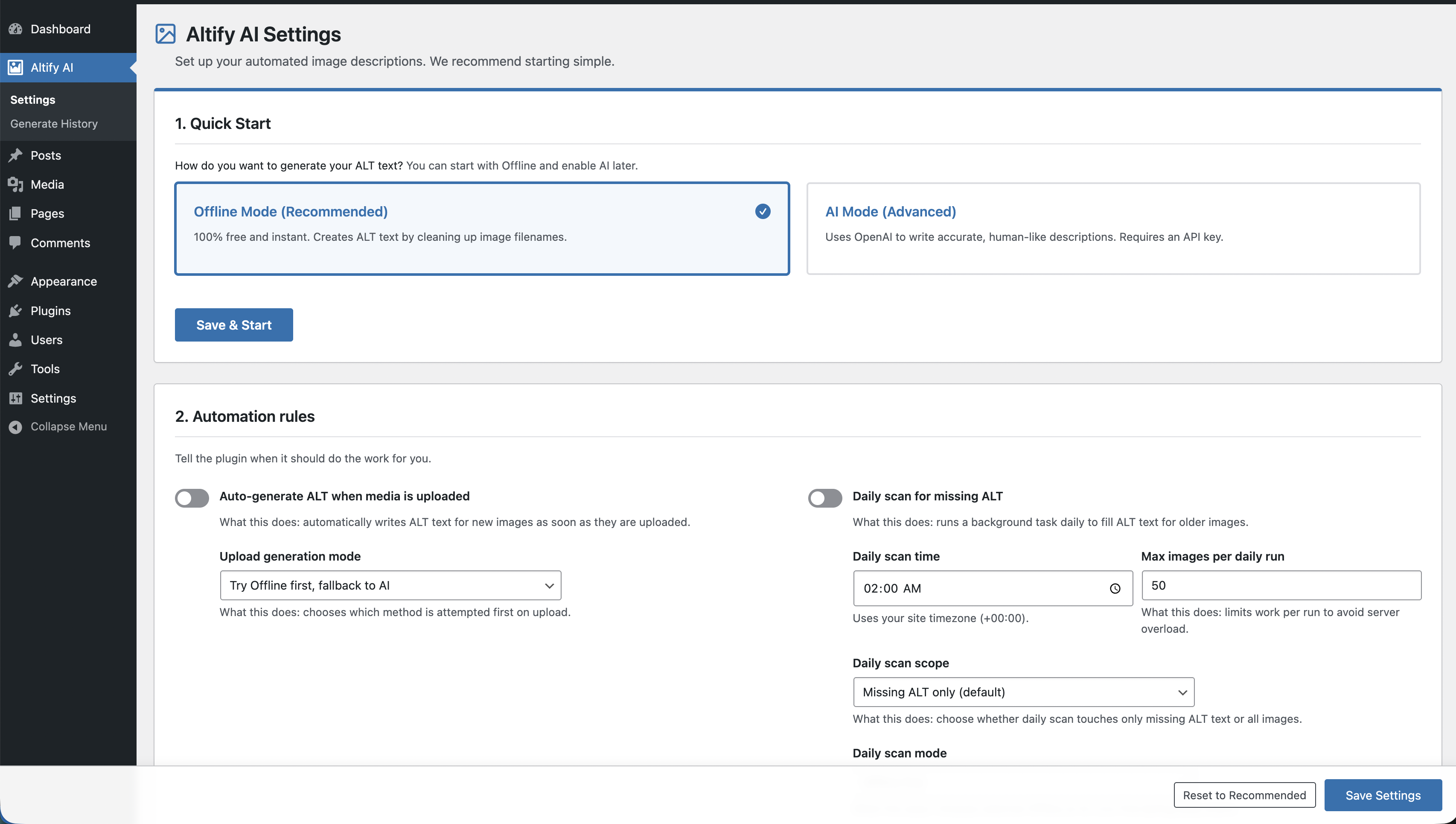Viewport: 1456px width, 824px height.
Task: Click the clock icon in the Daily scan time field
Action: tap(1114, 589)
